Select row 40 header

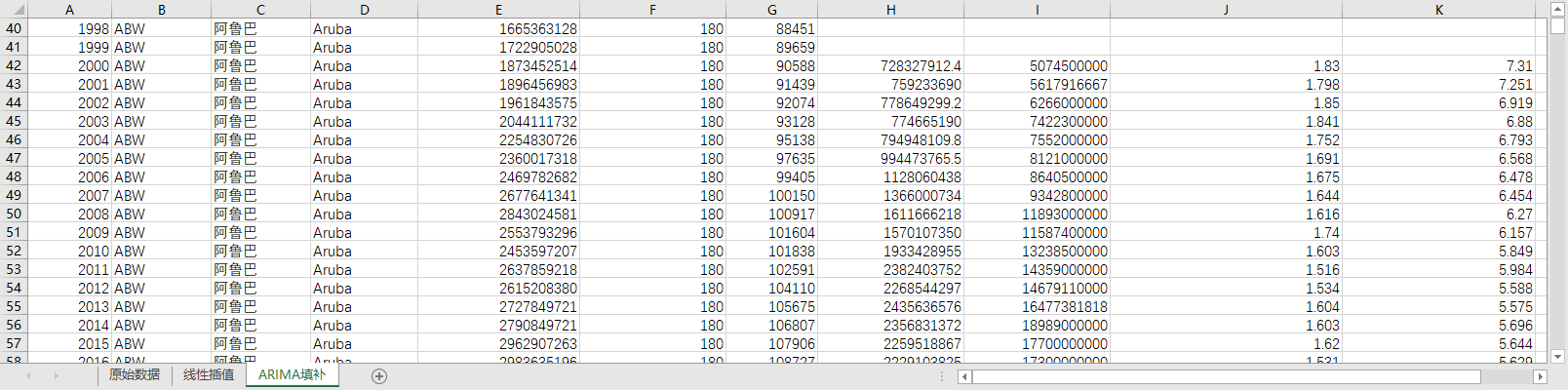point(14,29)
